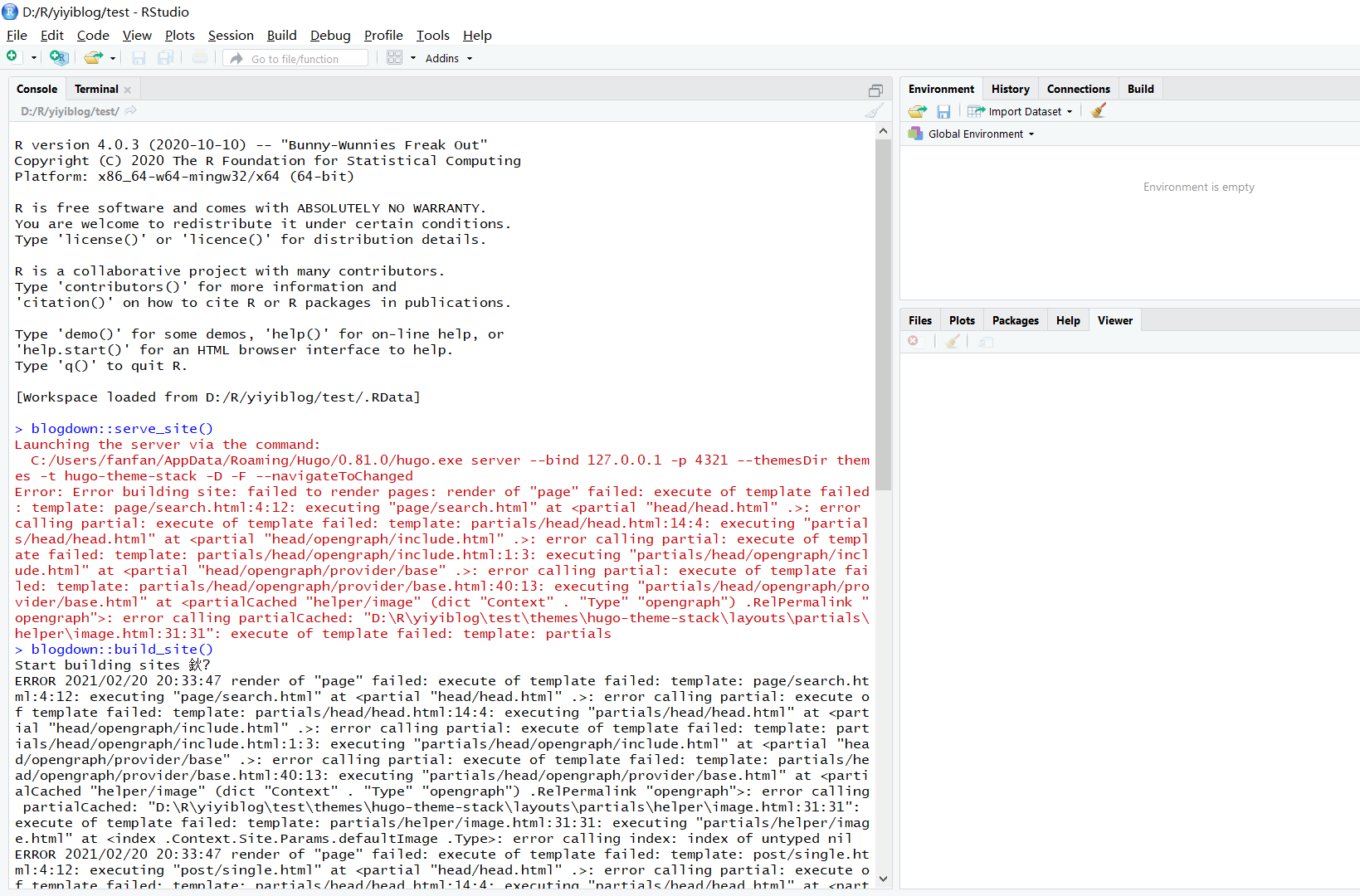This screenshot has height=896, width=1360.
Task: Switch to the Terminal tab
Action: pos(96,89)
